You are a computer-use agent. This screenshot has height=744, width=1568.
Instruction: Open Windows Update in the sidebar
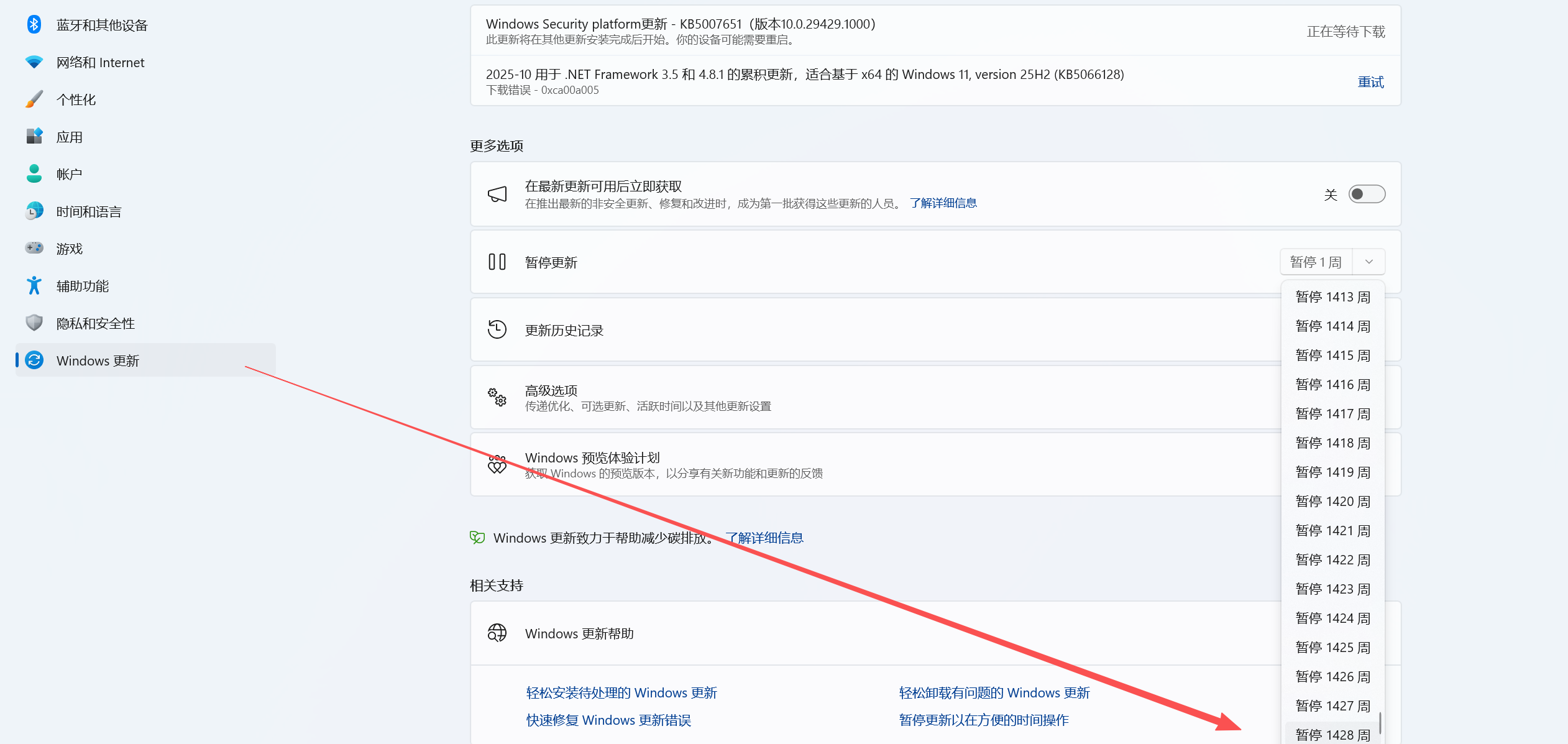click(98, 361)
